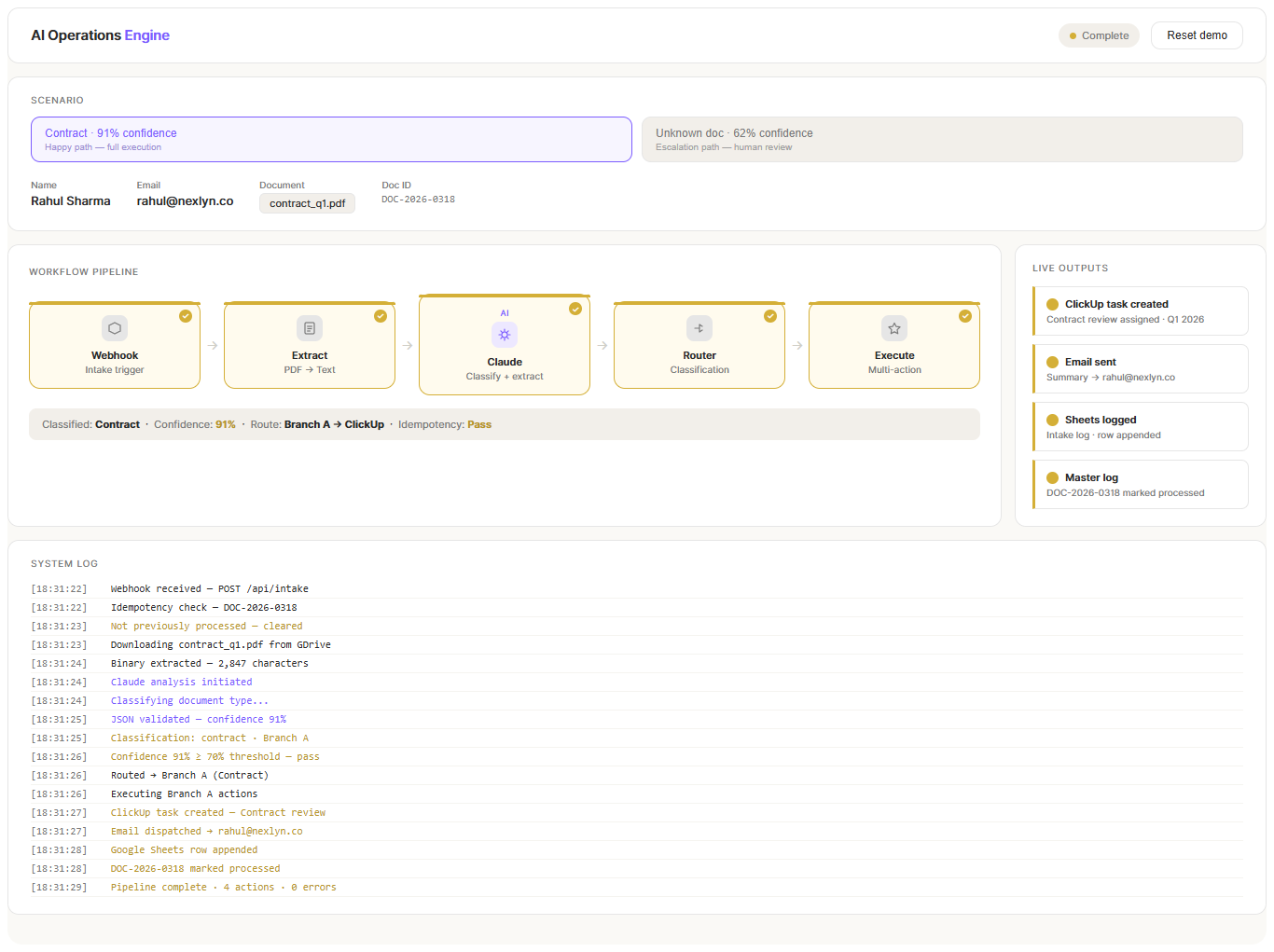Click the Webhook node hexagon icon
Image resolution: width=1274 pixels, height=952 pixels.
click(x=115, y=328)
